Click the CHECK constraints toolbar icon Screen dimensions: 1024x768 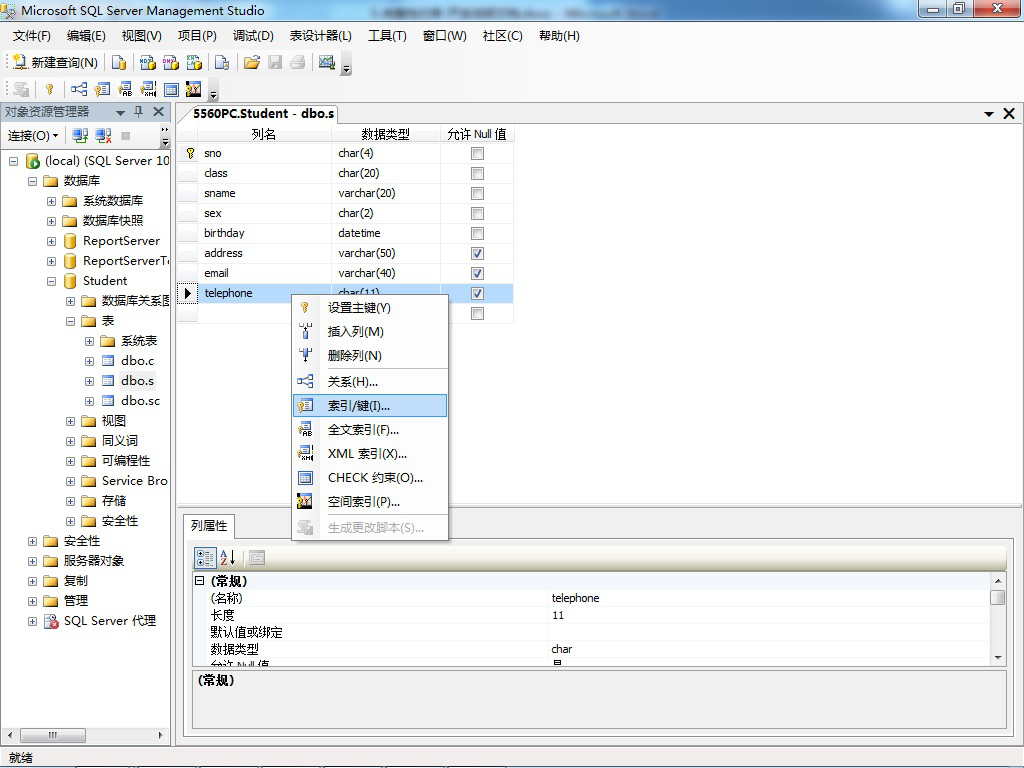(171, 89)
